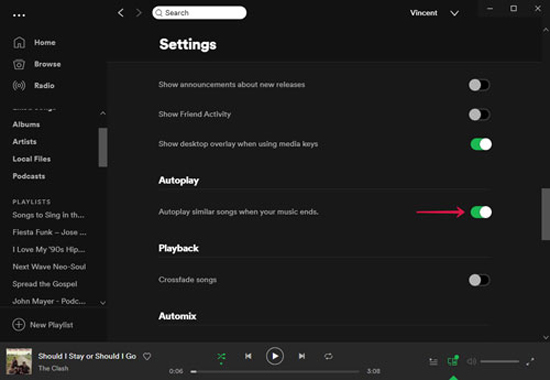The width and height of the screenshot is (550, 380).
Task: Open the play queue
Action: (434, 361)
